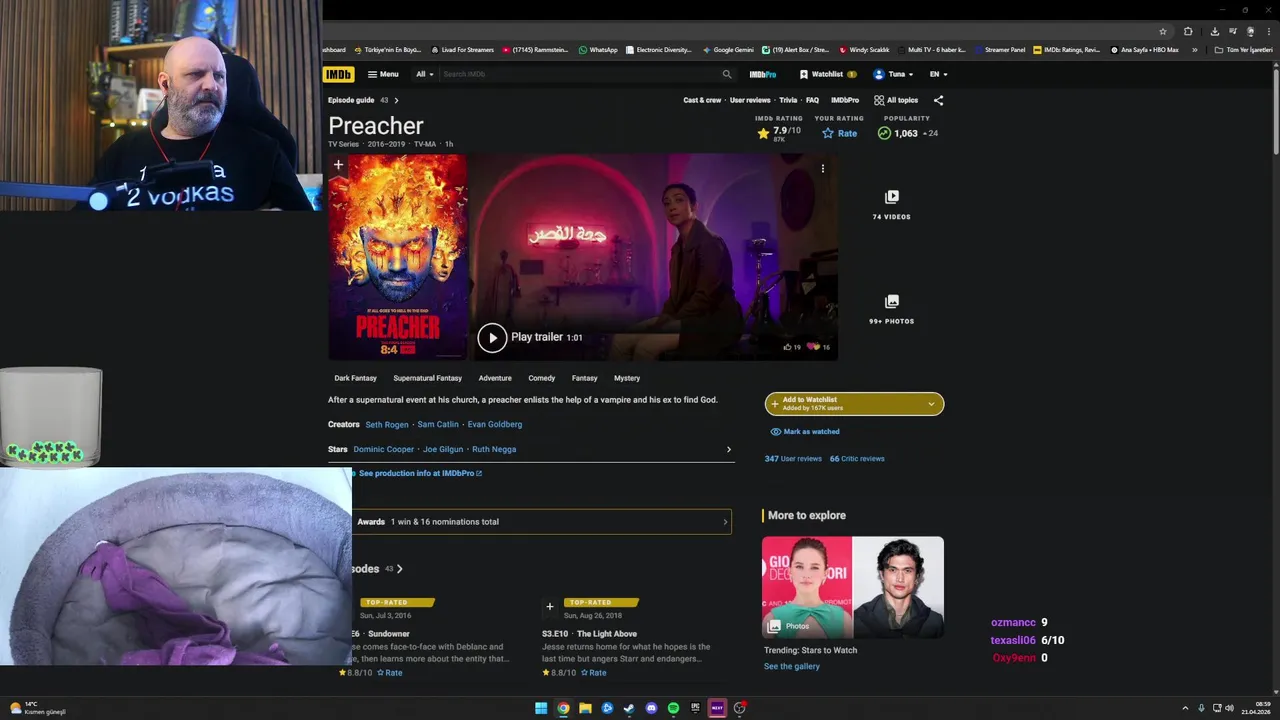Bookmark this page with the star icon
Image resolution: width=1280 pixels, height=720 pixels.
1162,31
